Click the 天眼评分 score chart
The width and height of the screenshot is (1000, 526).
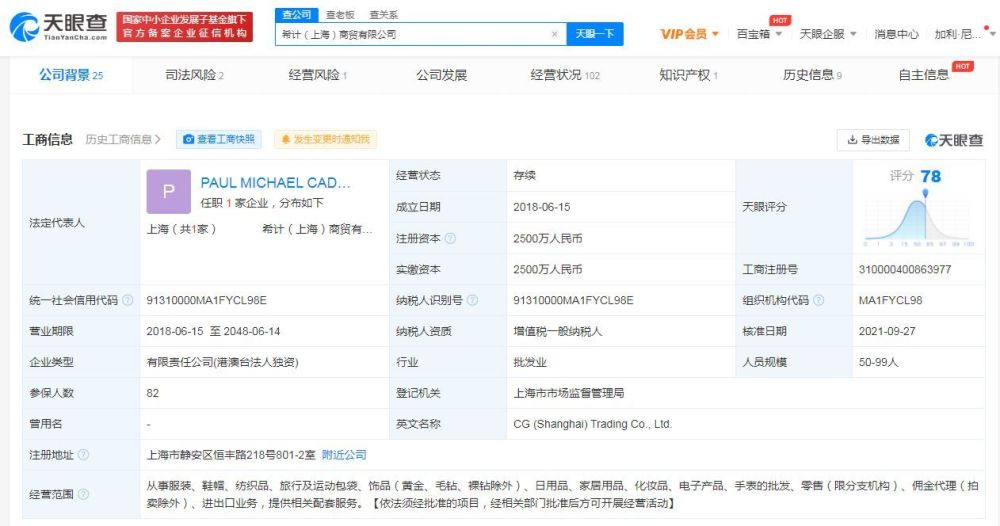point(918,219)
